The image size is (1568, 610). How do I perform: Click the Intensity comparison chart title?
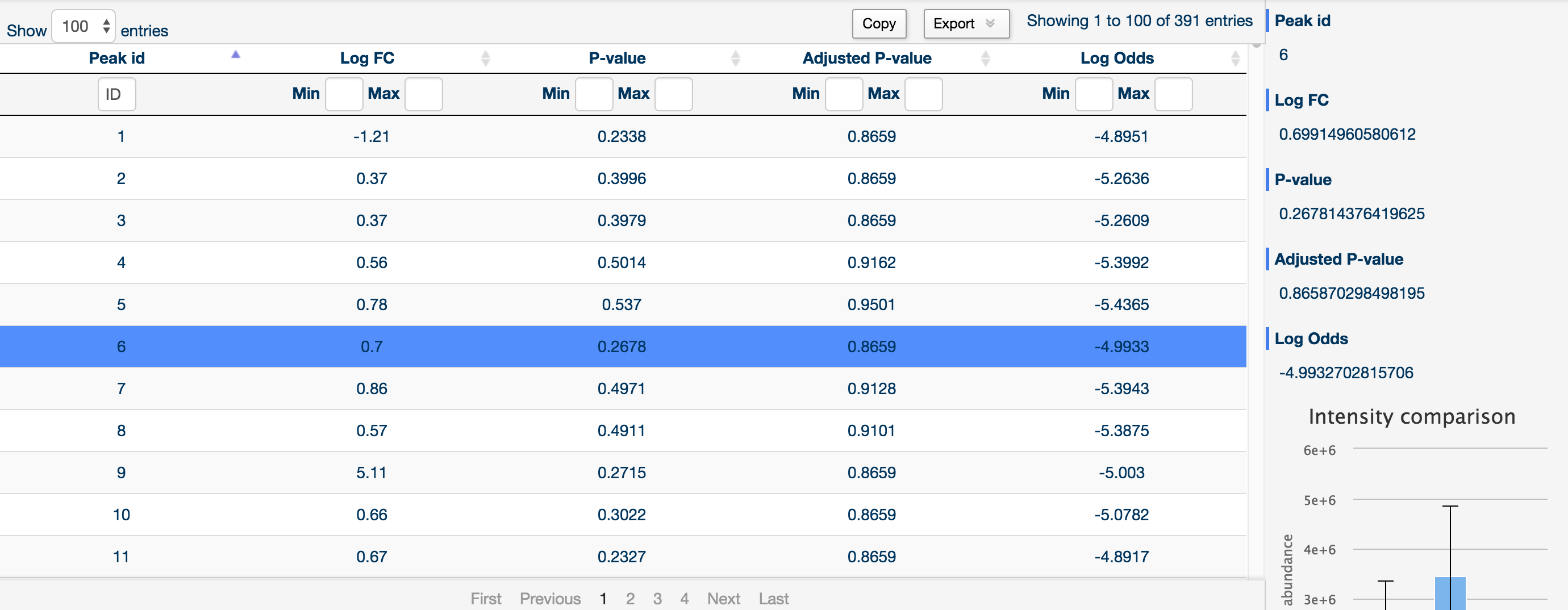1412,417
